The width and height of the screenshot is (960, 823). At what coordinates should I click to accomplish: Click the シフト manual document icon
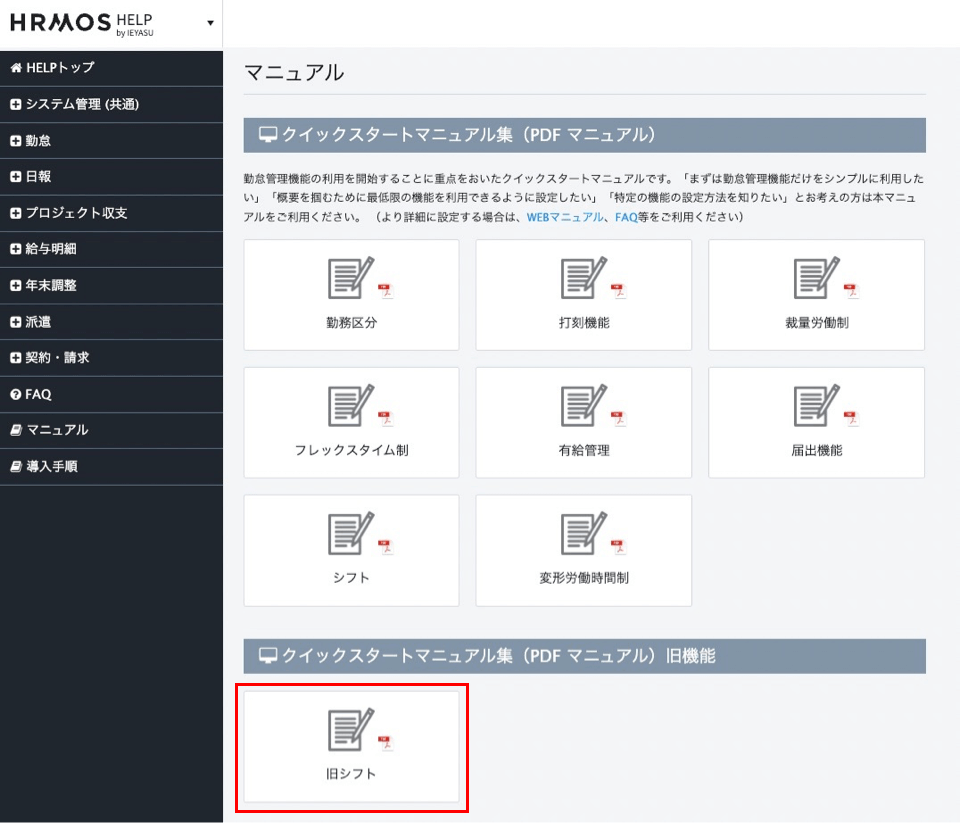click(351, 536)
